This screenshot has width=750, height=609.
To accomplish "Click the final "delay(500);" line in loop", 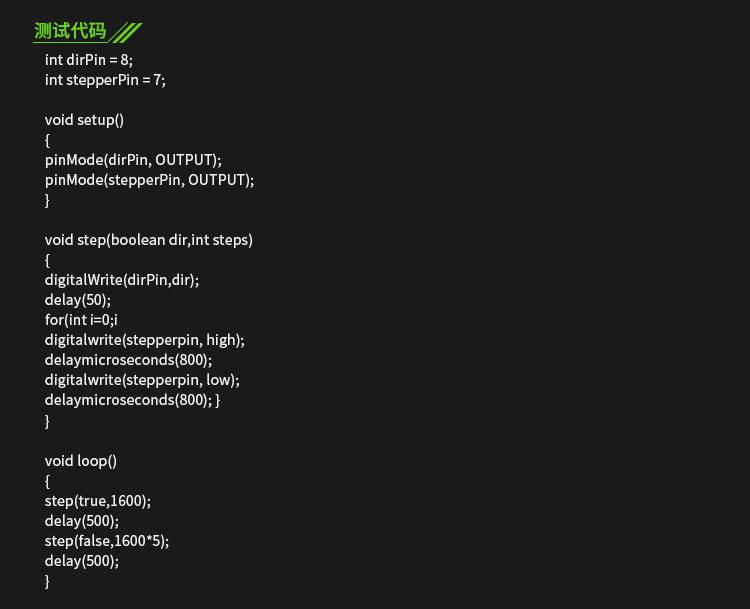I will tap(82, 561).
